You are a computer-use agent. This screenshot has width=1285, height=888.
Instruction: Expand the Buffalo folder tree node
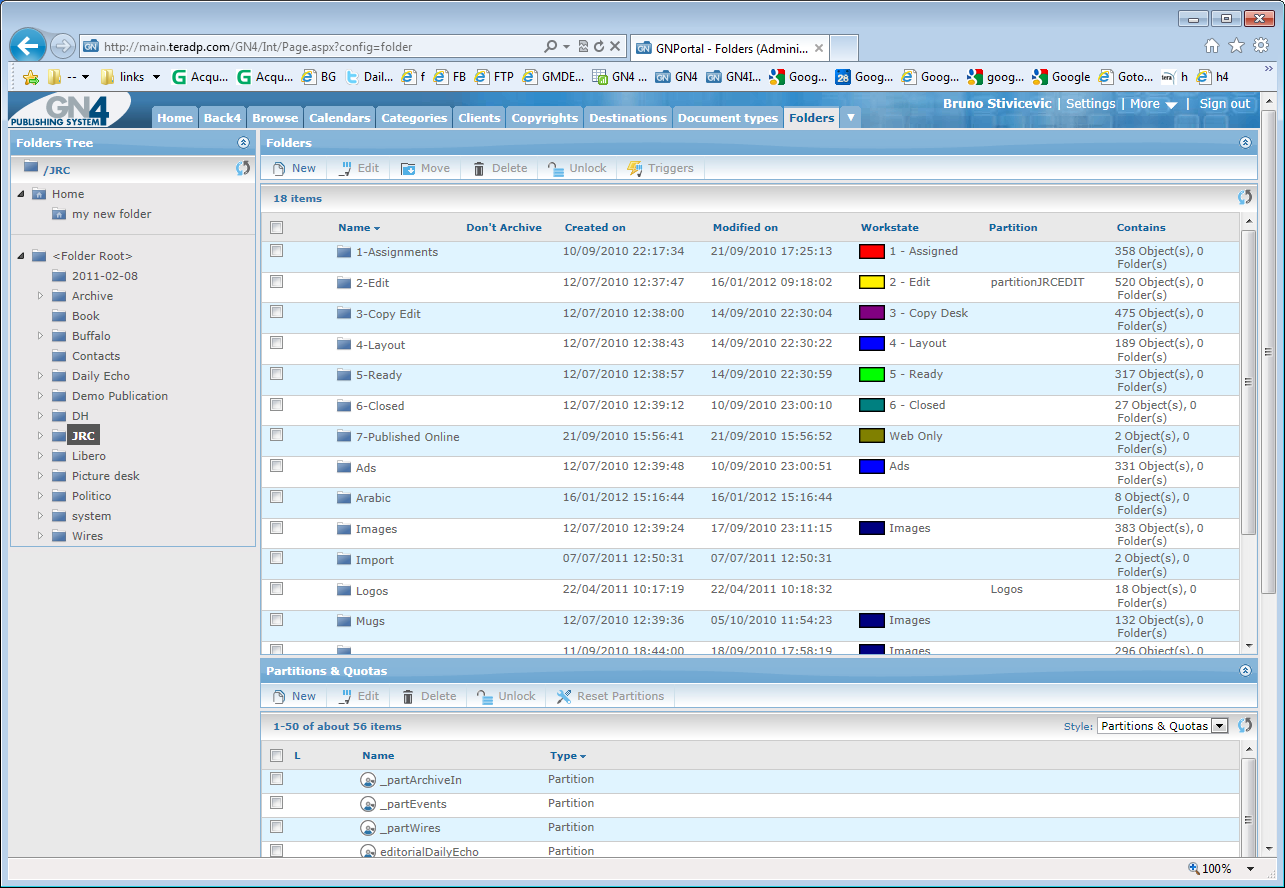(x=41, y=336)
